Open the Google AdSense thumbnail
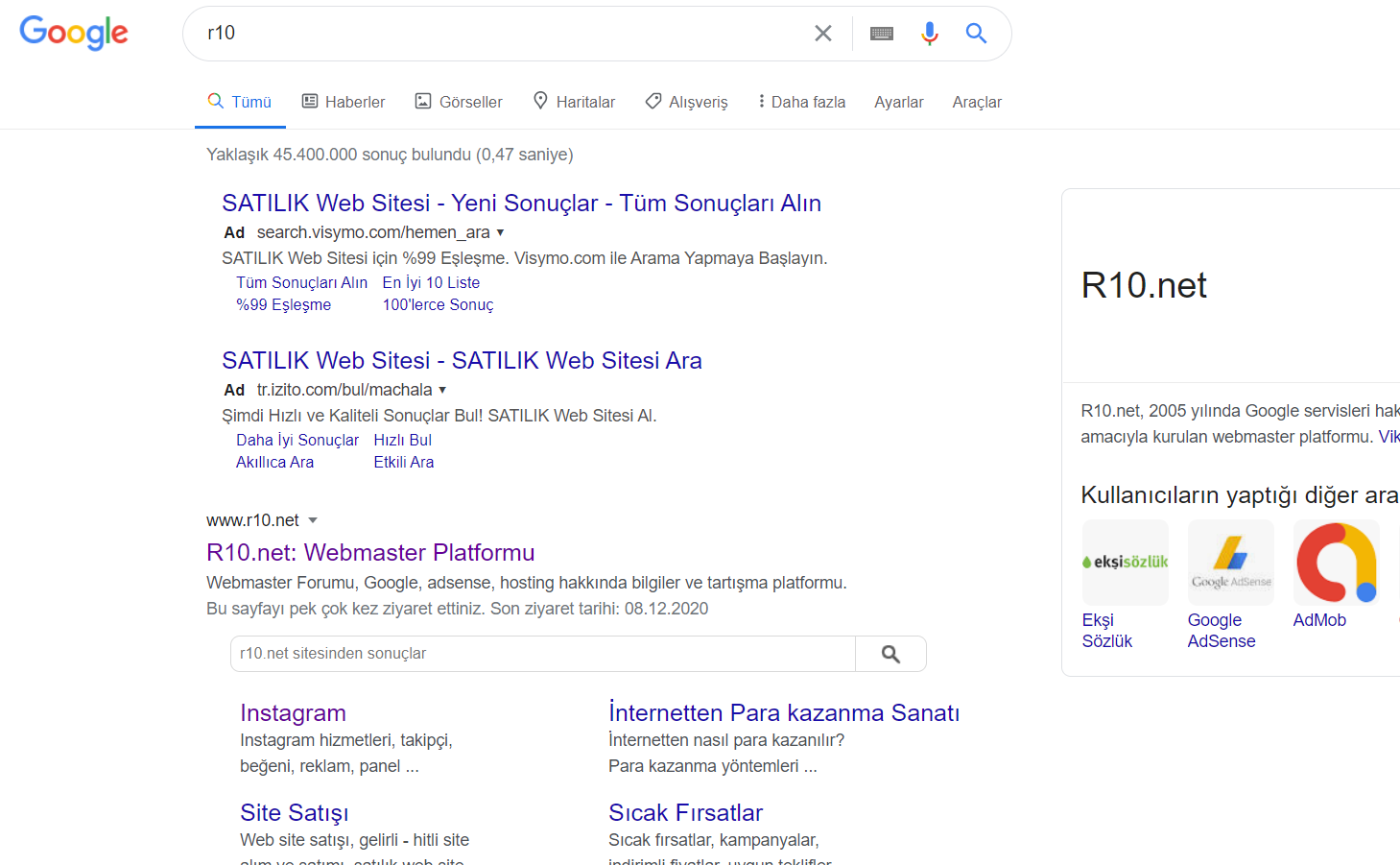The width and height of the screenshot is (1400, 865). point(1231,563)
